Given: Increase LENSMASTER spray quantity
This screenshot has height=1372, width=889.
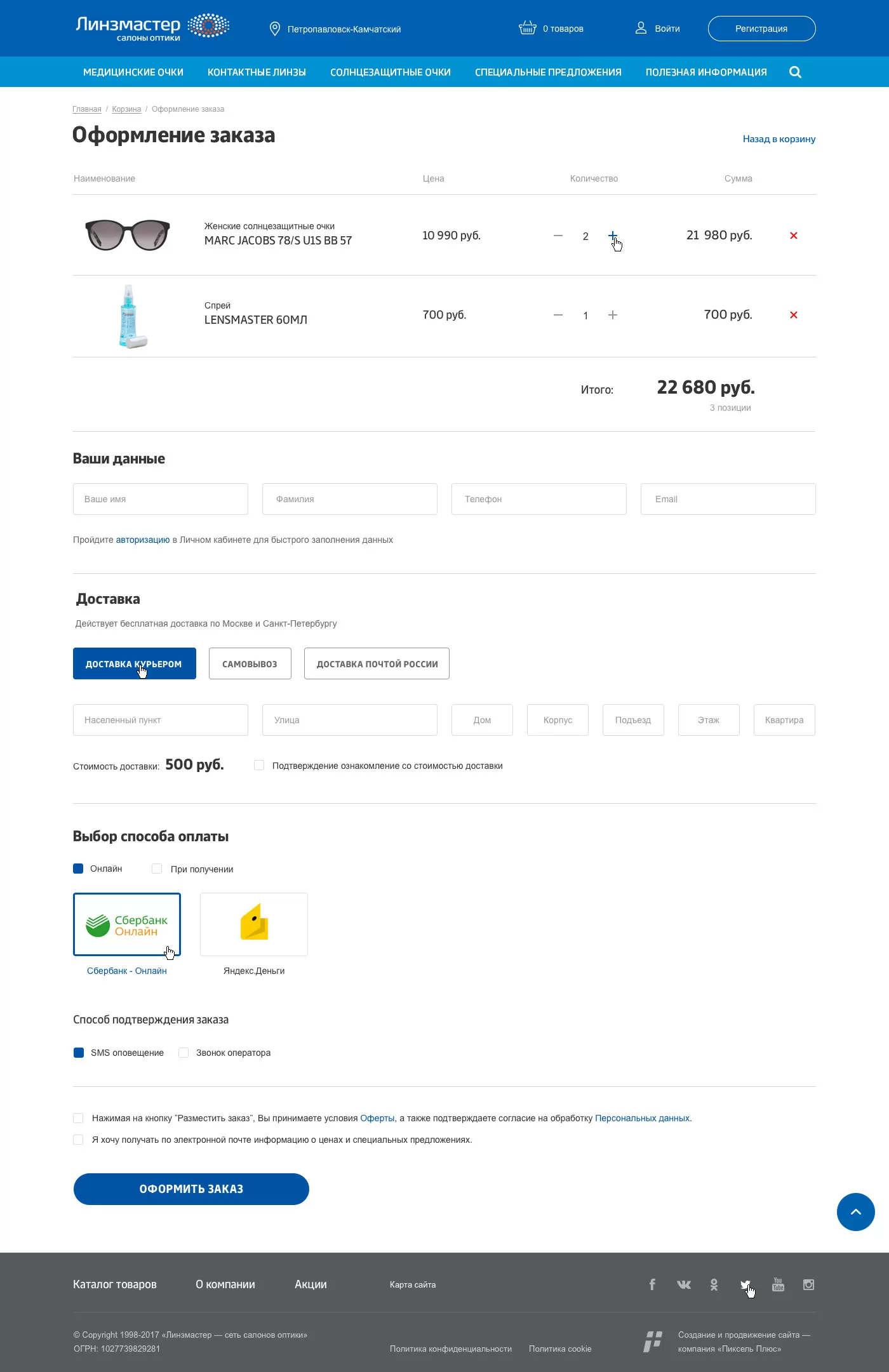Looking at the screenshot, I should tap(613, 315).
